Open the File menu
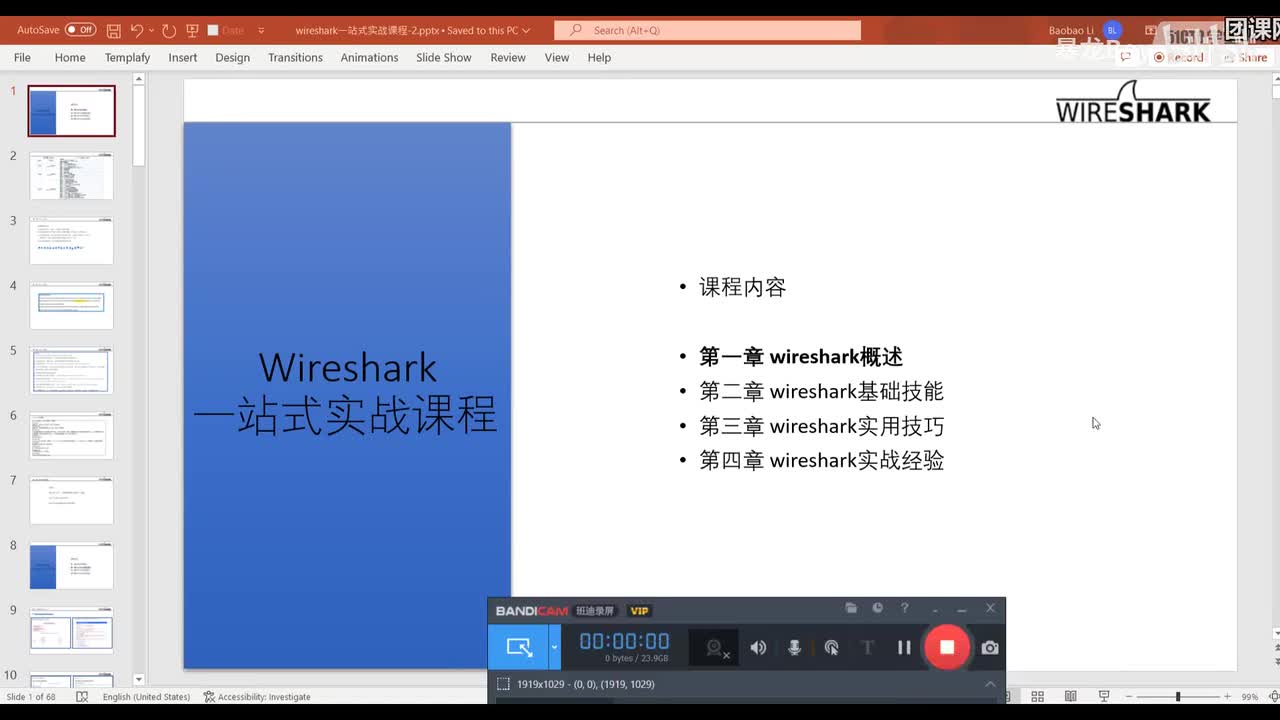The width and height of the screenshot is (1280, 720). pyautogui.click(x=22, y=57)
